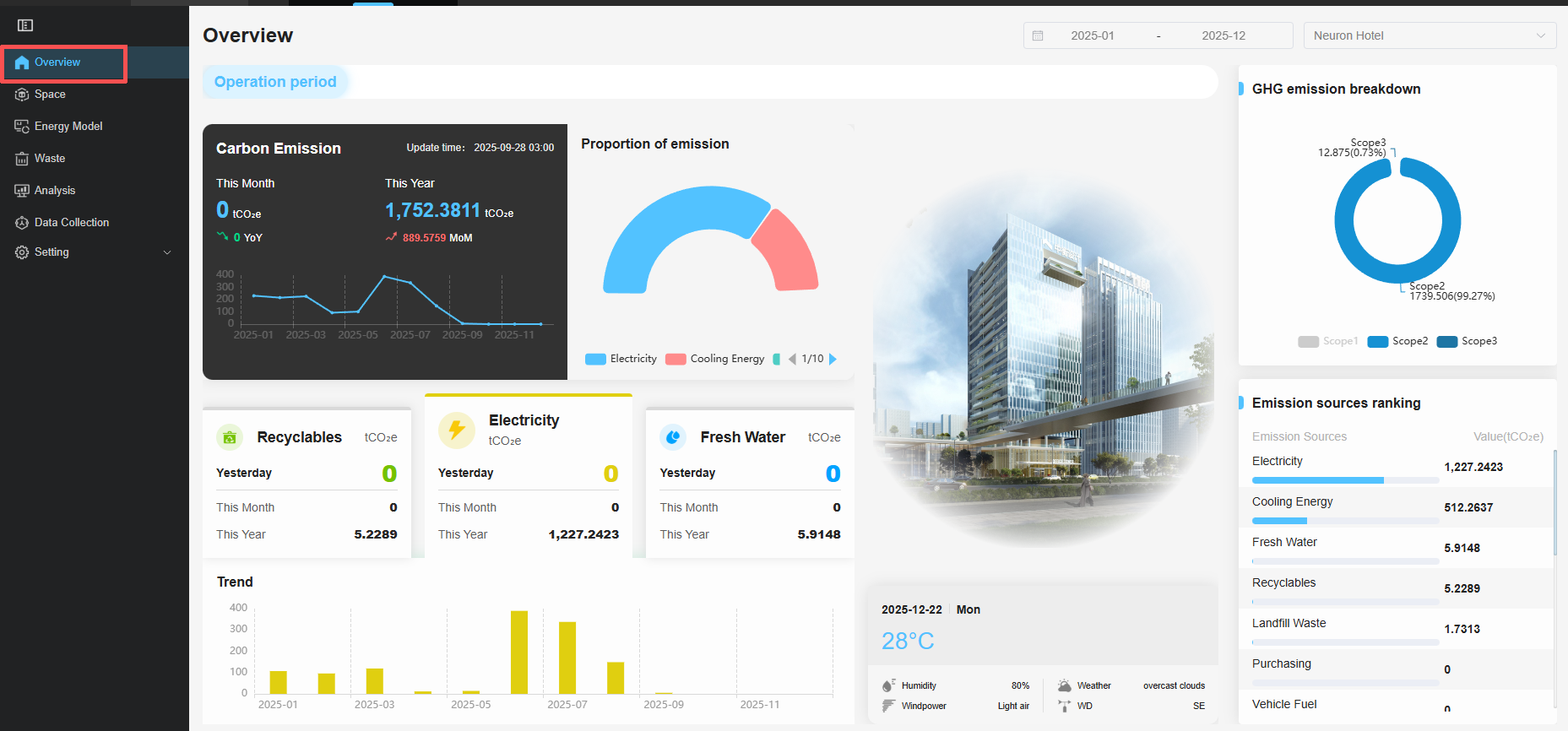Select the Operation period tab

(x=275, y=82)
